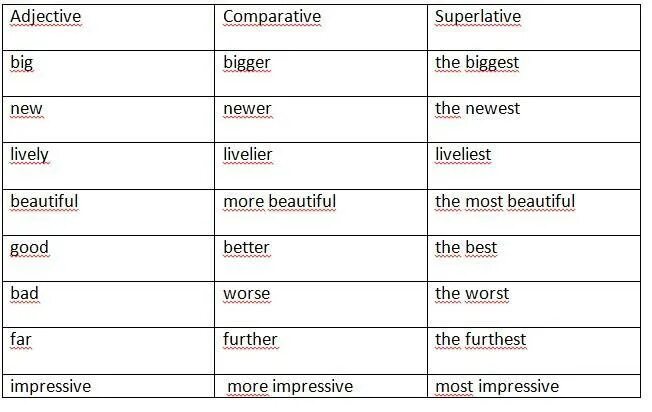Screen dimensions: 652x412
Task: Click 'the most beautiful' text
Action: point(505,201)
